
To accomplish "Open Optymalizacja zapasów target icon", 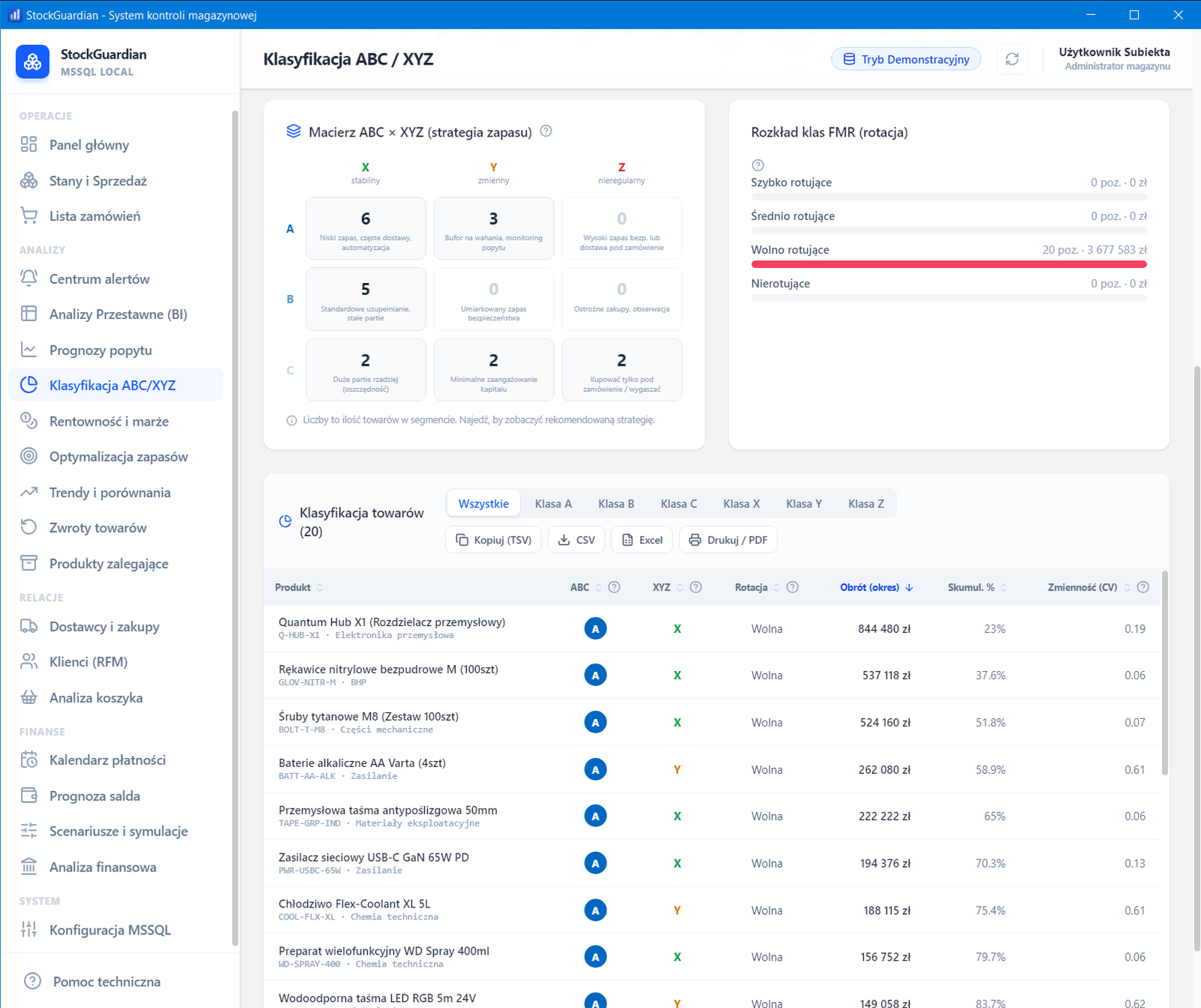I will click(x=29, y=456).
